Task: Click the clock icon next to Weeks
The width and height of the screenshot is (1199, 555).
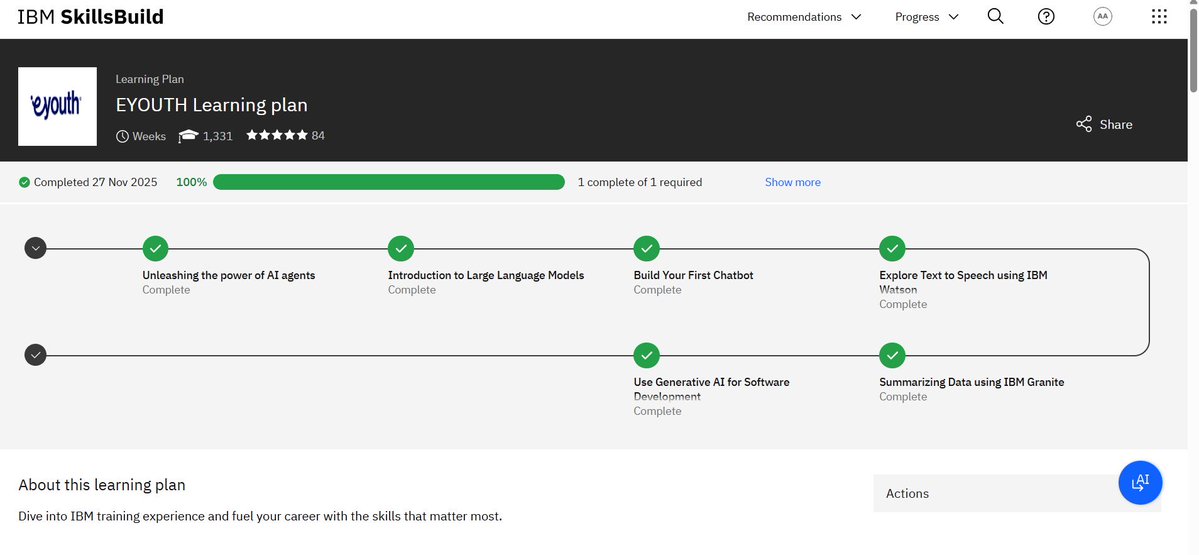Action: pyautogui.click(x=122, y=136)
